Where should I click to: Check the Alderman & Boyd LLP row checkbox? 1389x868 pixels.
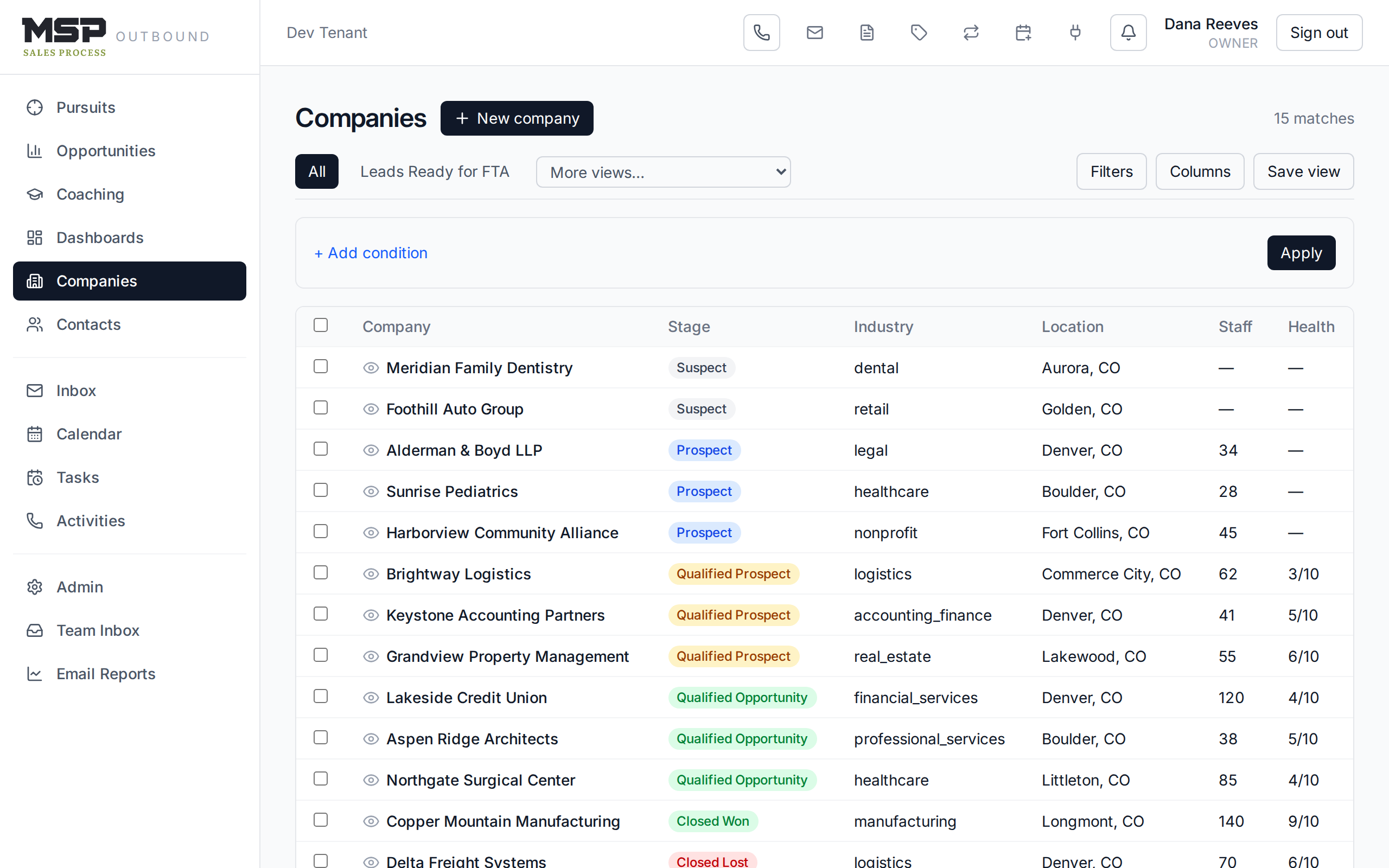[320, 449]
